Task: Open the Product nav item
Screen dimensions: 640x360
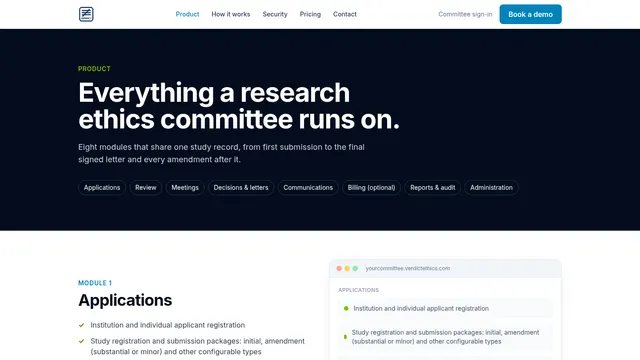Action: point(187,14)
